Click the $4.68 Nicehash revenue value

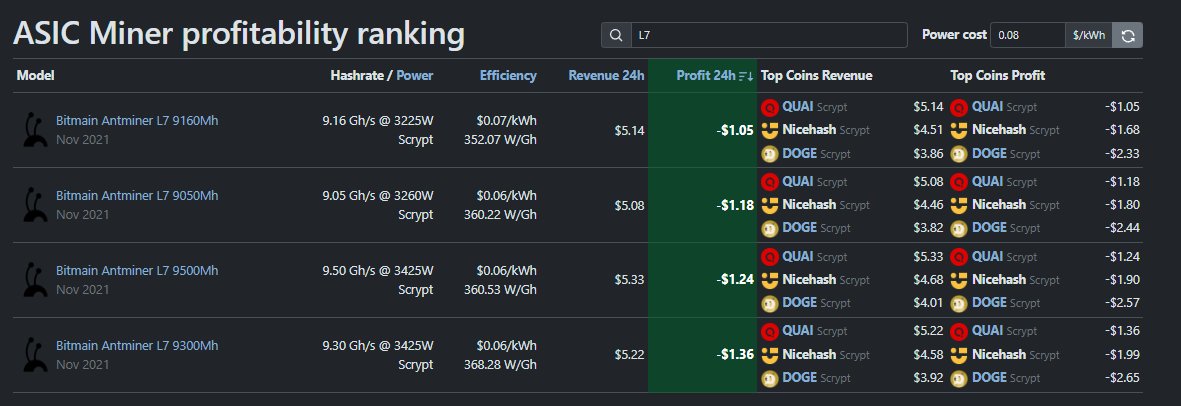[928, 280]
